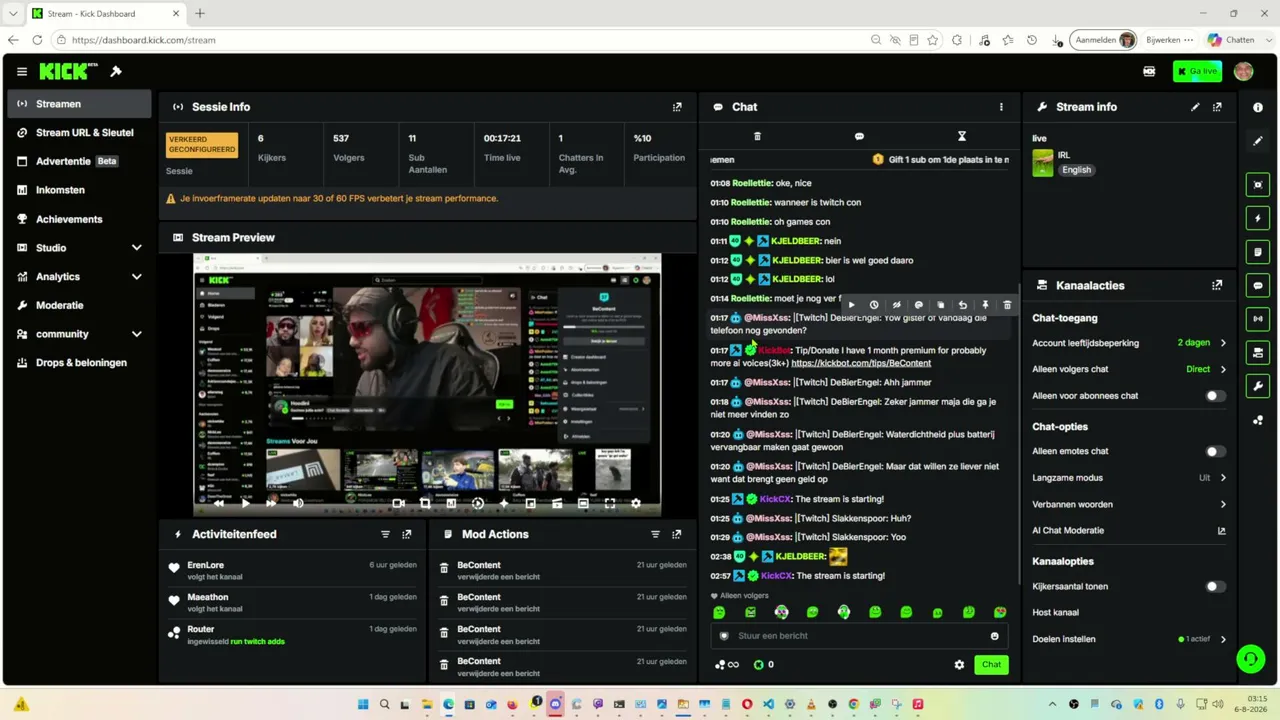Expand the Studio sidebar section
Screen dimensions: 1280x720
(136, 248)
